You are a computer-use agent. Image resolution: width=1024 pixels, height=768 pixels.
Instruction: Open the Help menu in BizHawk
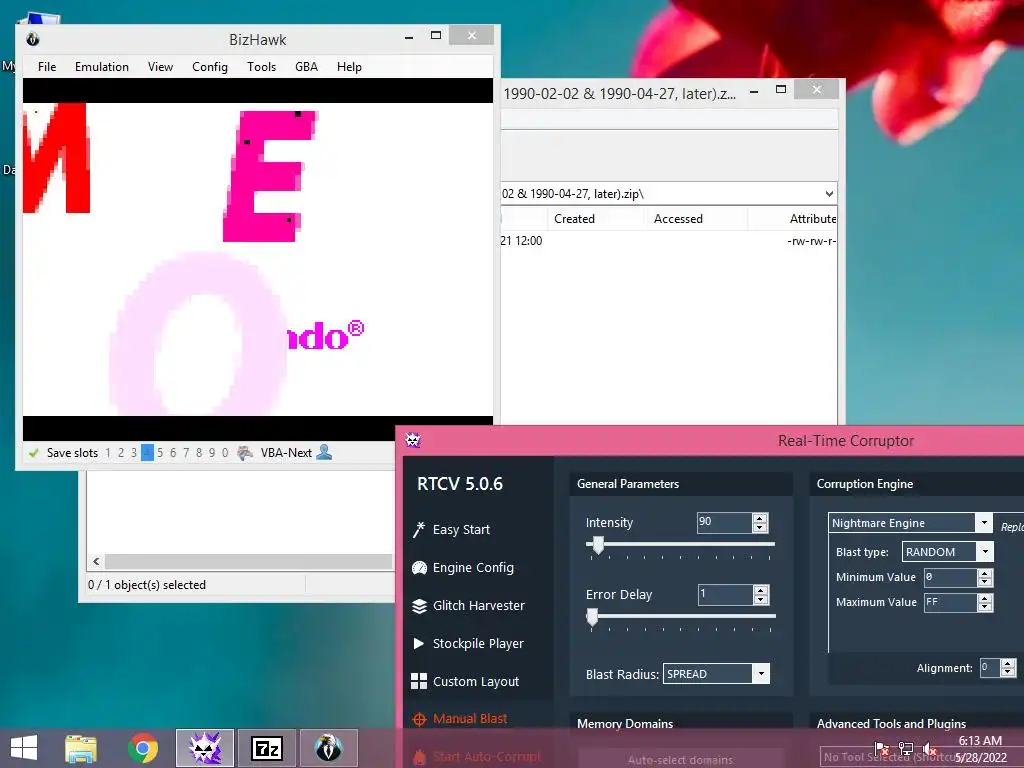coord(349,67)
